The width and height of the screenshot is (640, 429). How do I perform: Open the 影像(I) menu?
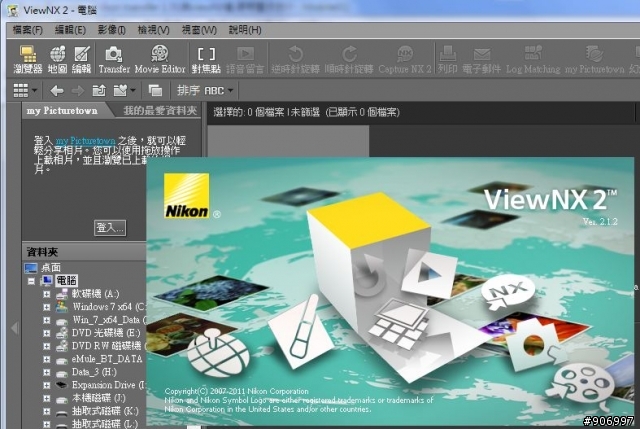(x=111, y=30)
